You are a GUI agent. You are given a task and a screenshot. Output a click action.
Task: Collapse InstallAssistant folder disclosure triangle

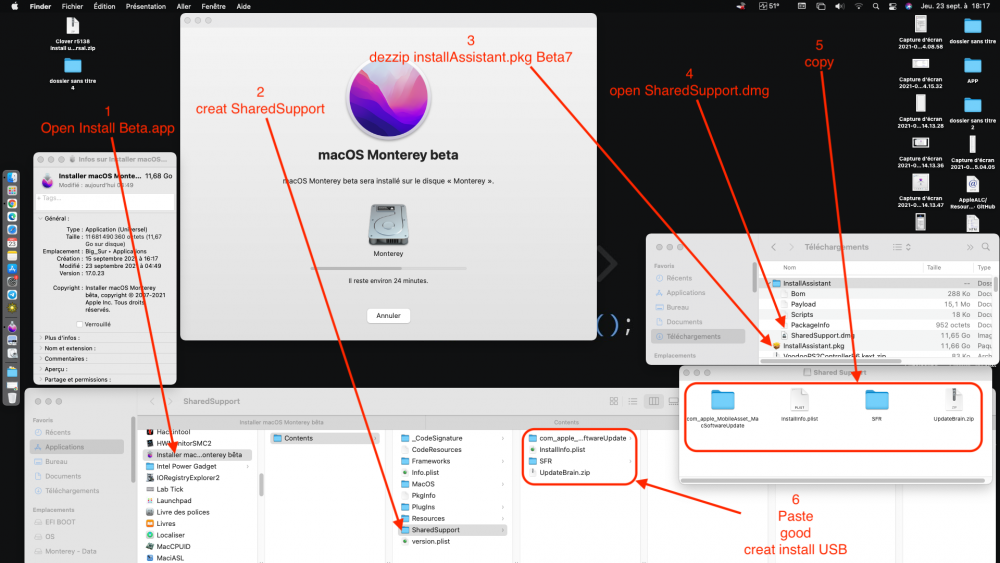[768, 284]
